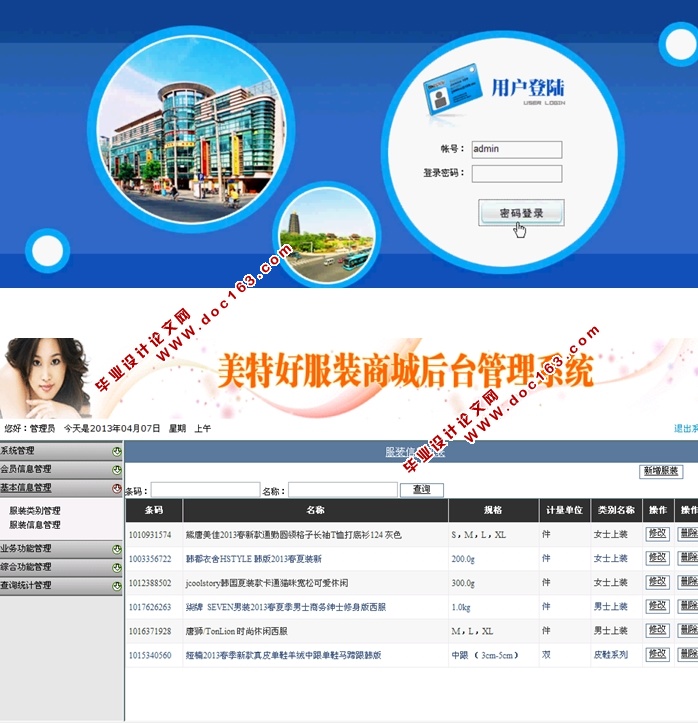Click the 登录密码 password field
This screenshot has height=723, width=698.
[516, 174]
